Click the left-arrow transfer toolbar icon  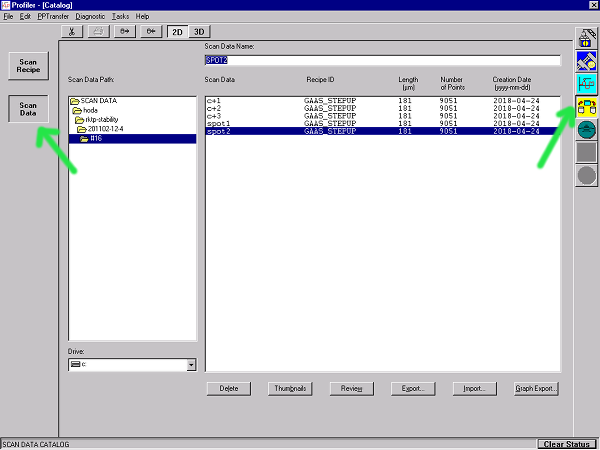point(151,32)
